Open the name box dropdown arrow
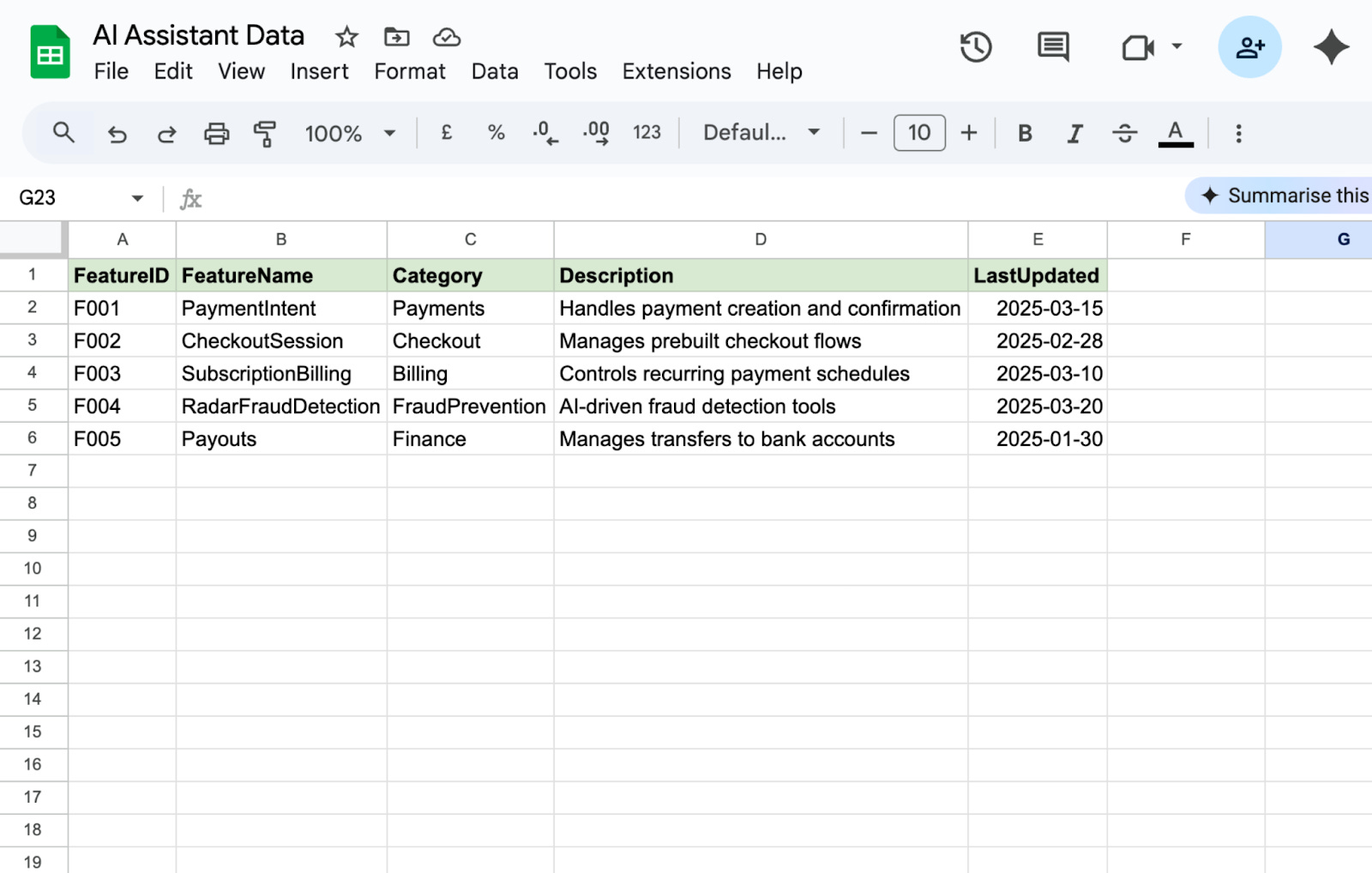This screenshot has height=873, width=1372. [x=137, y=198]
